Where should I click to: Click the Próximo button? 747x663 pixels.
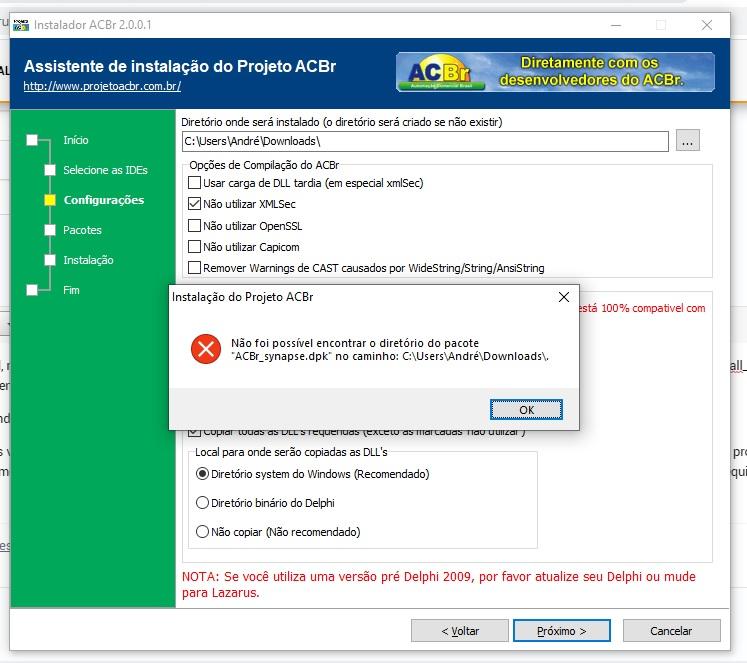point(562,631)
